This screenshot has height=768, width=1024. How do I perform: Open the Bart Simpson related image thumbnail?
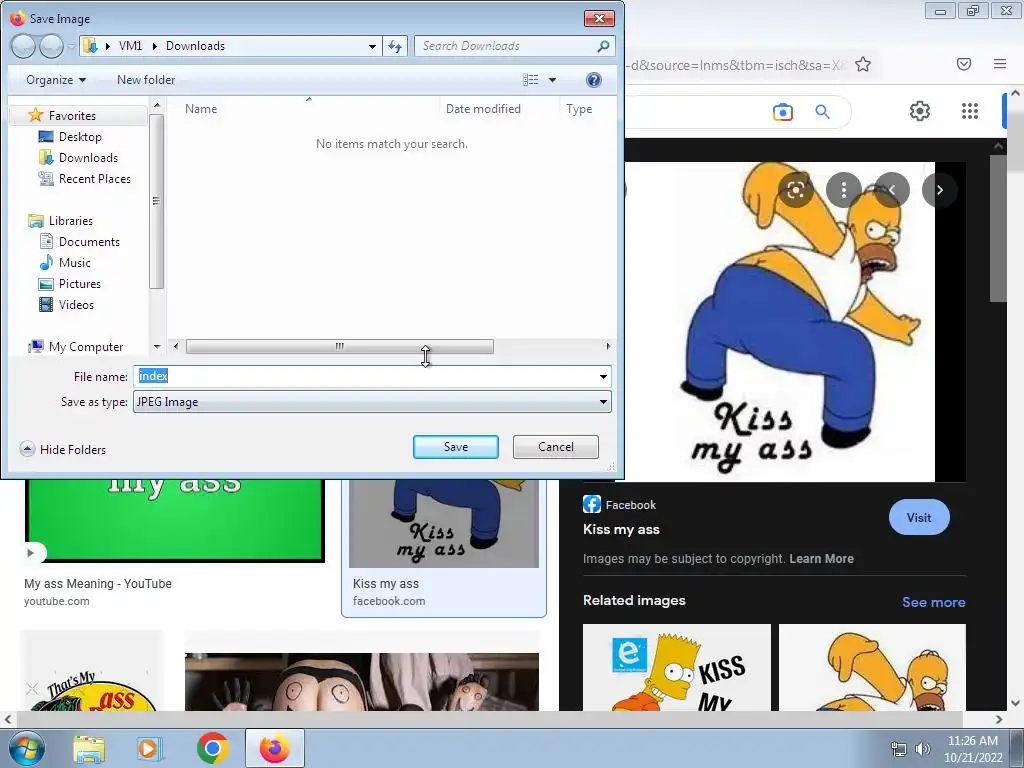(677, 667)
